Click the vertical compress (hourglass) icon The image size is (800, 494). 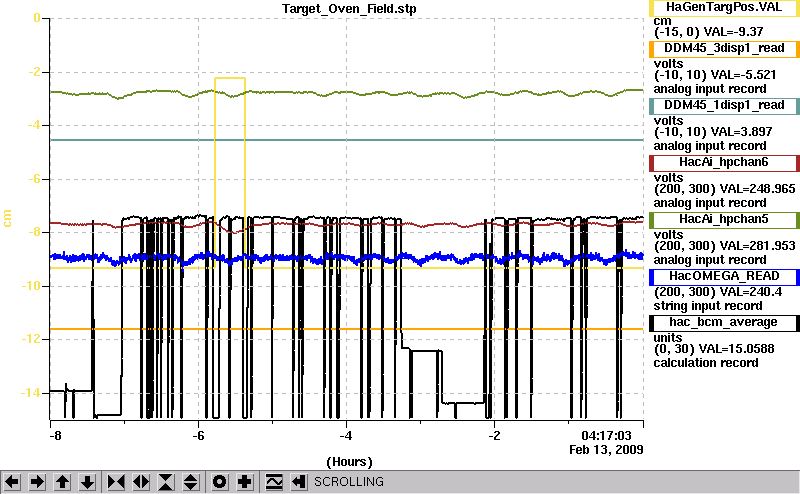166,482
